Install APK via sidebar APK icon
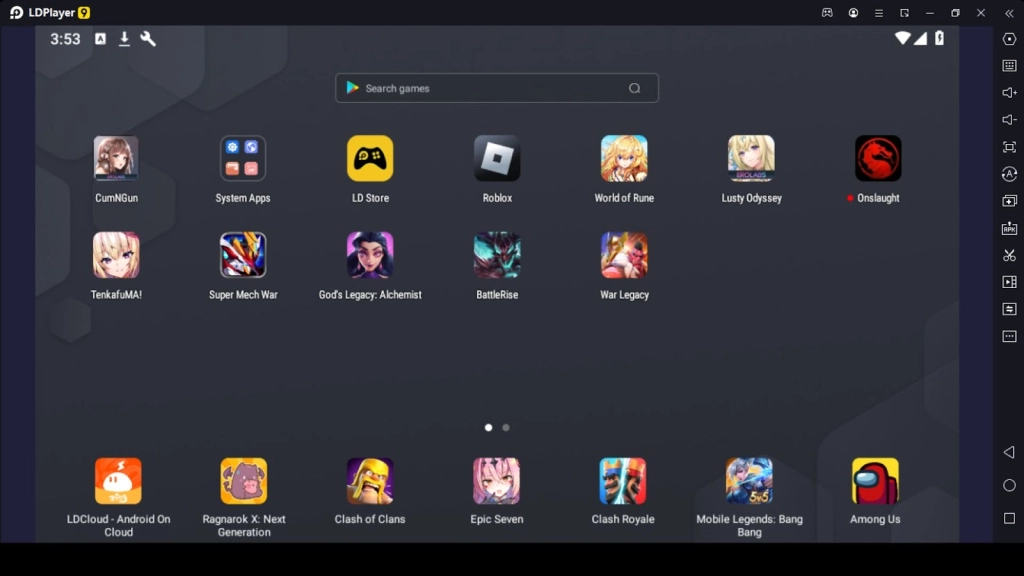This screenshot has width=1024, height=576. [1010, 228]
